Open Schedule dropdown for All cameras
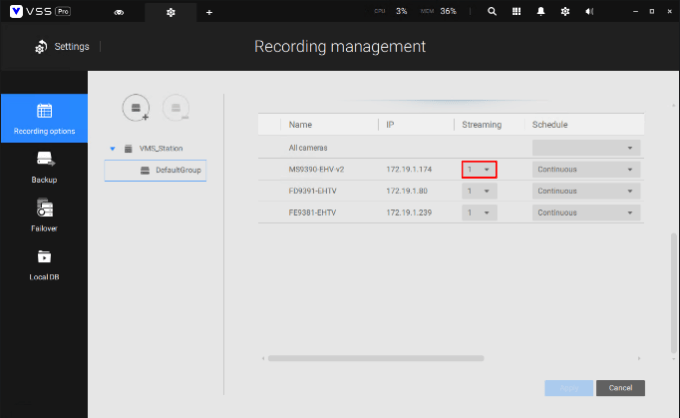The height and width of the screenshot is (418, 680). [585, 148]
